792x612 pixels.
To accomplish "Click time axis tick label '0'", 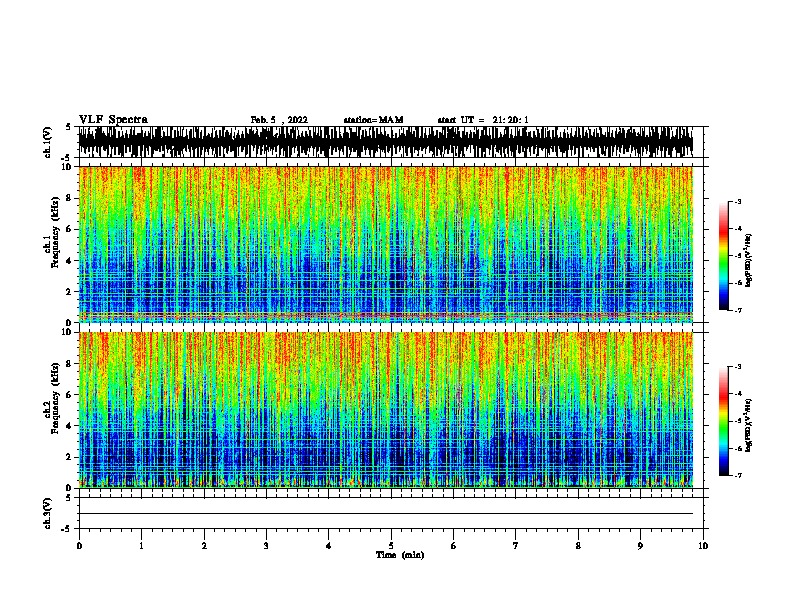I will click(79, 546).
